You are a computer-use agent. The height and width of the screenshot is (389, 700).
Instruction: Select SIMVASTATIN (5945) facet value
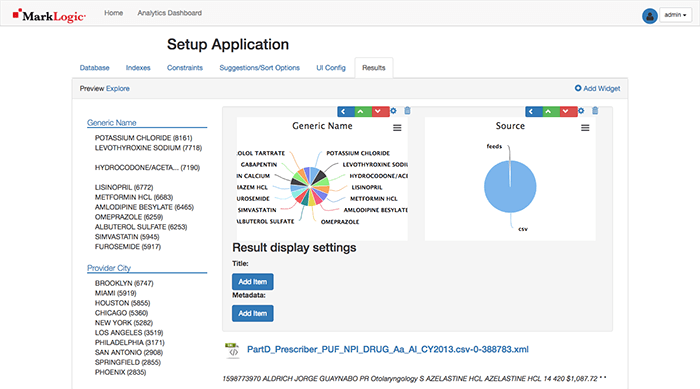[127, 237]
